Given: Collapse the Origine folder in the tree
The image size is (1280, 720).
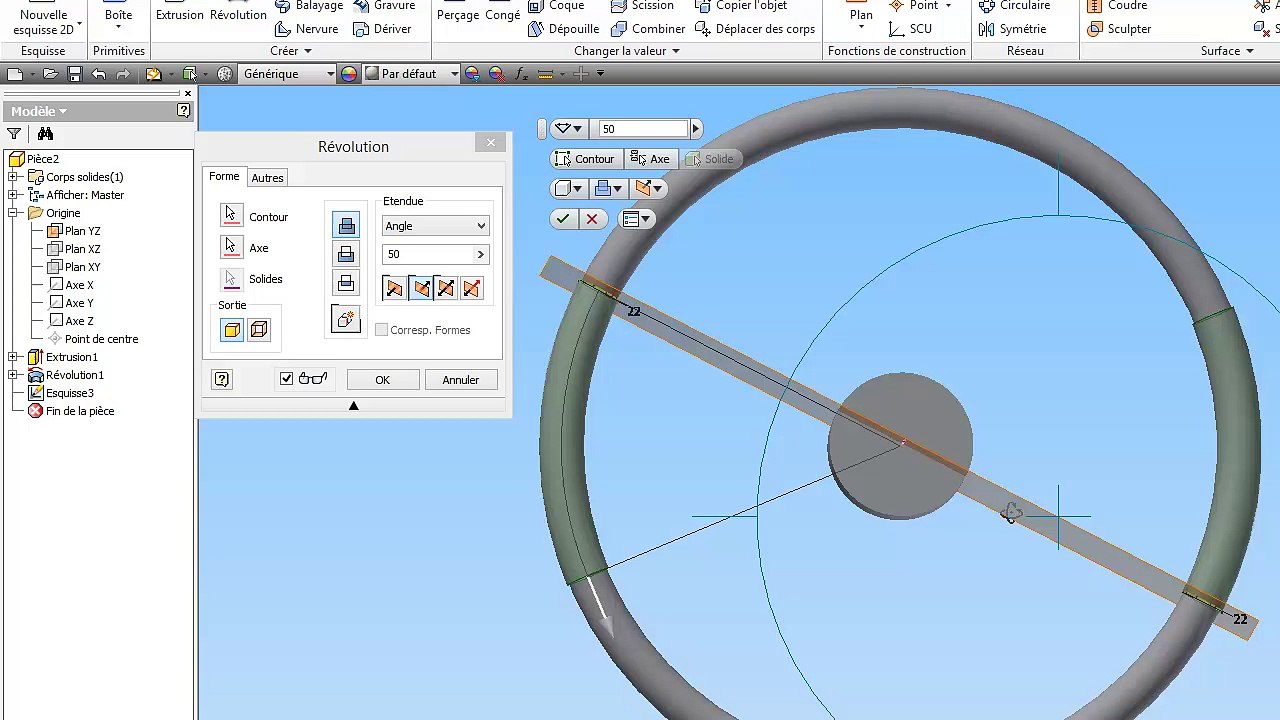Looking at the screenshot, I should (14, 213).
